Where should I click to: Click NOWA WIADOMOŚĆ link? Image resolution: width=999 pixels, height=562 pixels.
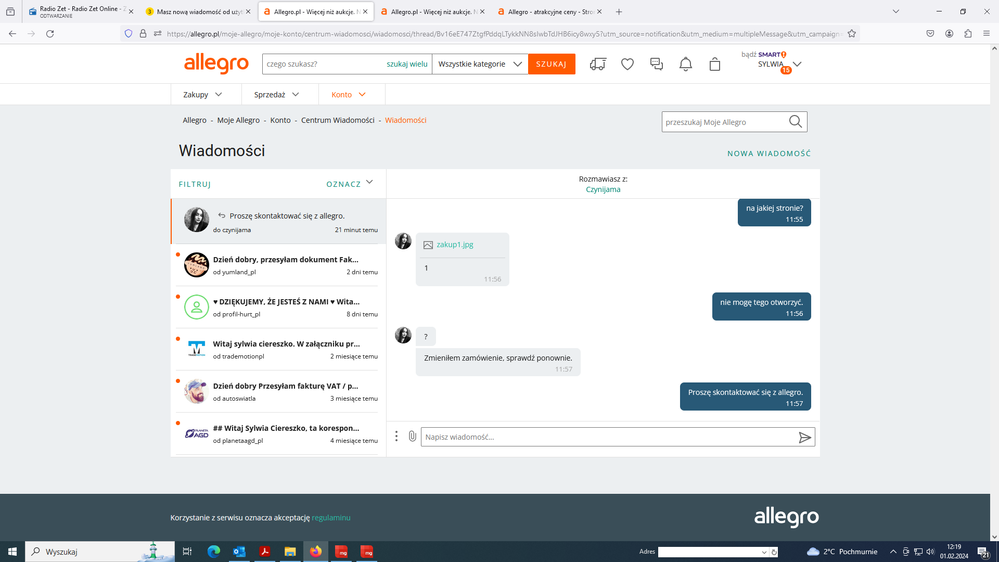click(769, 154)
